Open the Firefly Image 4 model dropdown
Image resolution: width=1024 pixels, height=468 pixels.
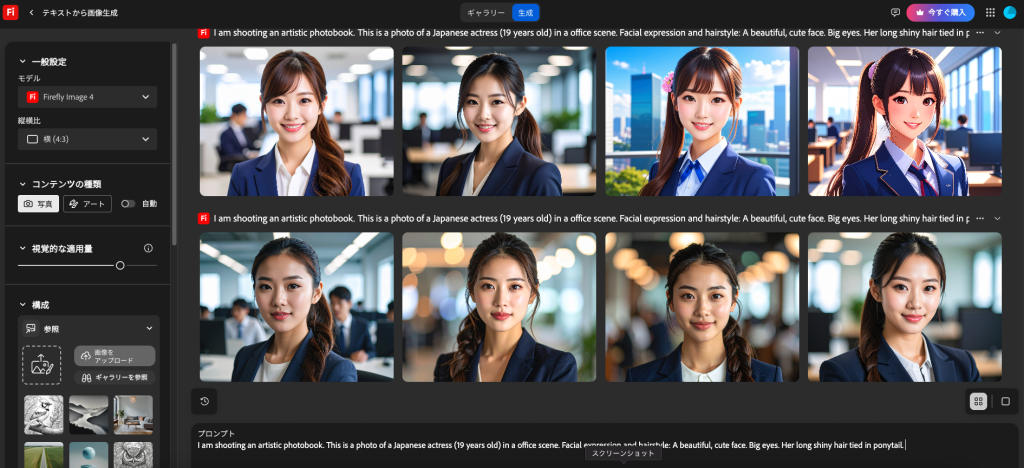88,97
